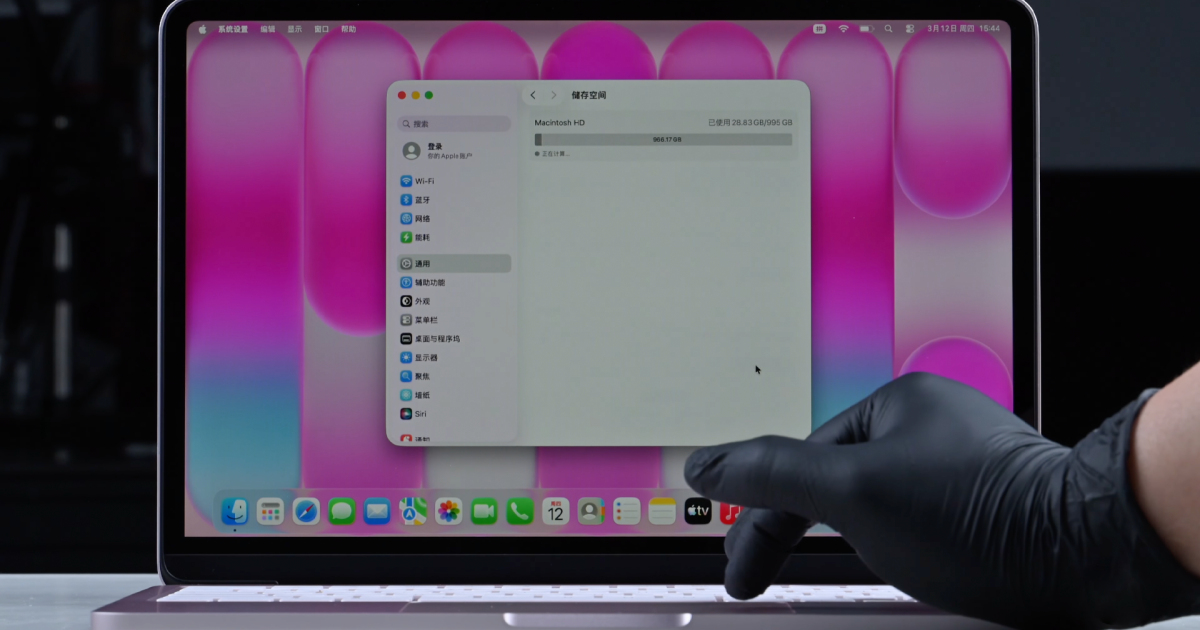1200x630 pixels.
Task: Open 显示器 (Displays) settings
Action: pos(425,358)
